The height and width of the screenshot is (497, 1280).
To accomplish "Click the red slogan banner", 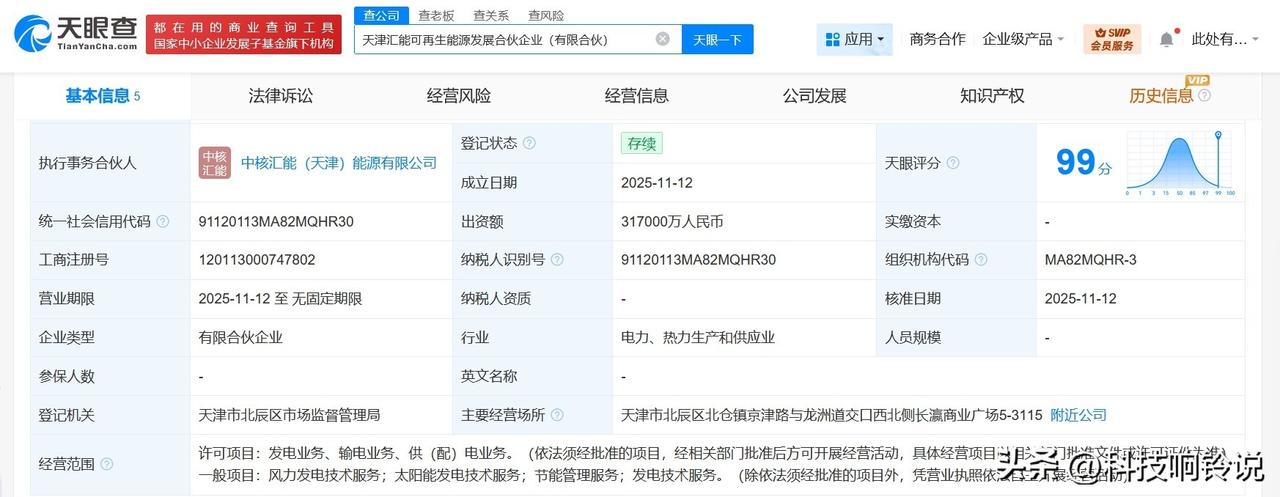I will coord(243,34).
